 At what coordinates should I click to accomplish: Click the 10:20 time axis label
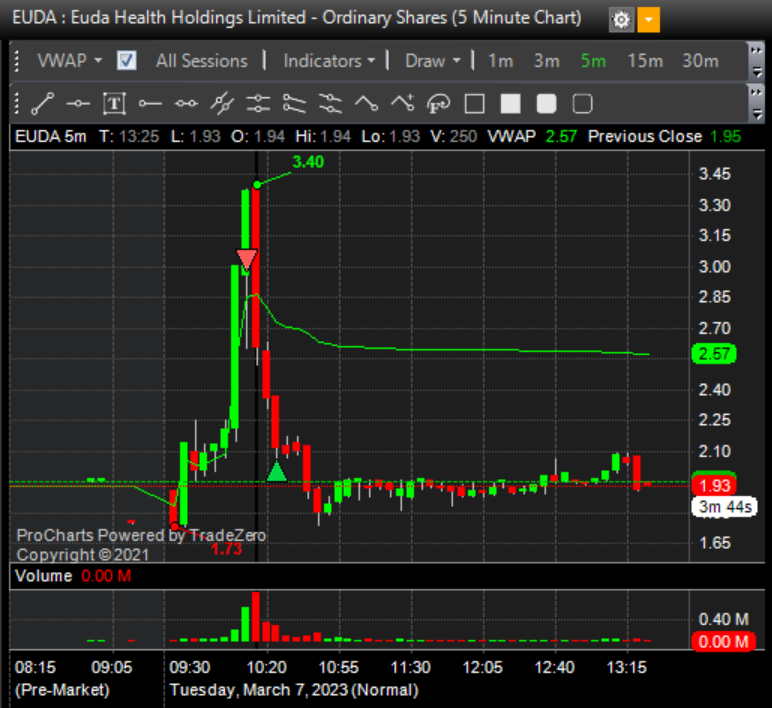coord(266,668)
